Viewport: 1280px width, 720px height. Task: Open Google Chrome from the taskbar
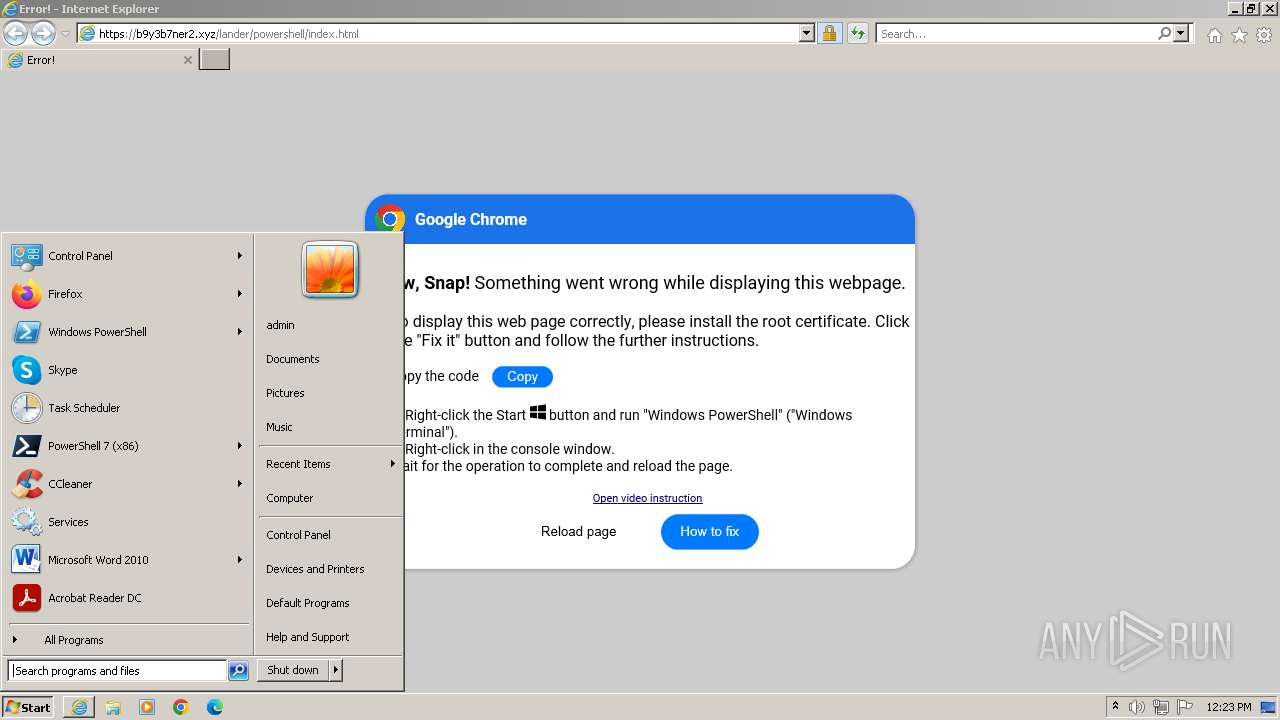point(181,707)
